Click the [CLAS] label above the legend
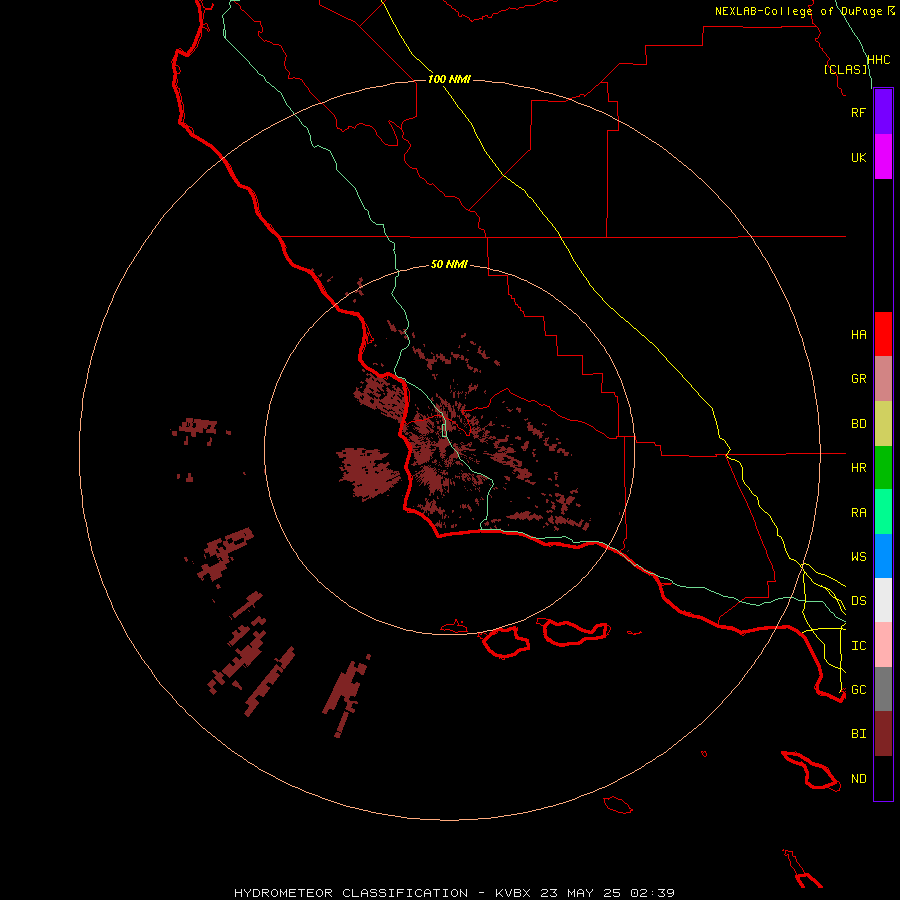The image size is (900, 900). [845, 69]
